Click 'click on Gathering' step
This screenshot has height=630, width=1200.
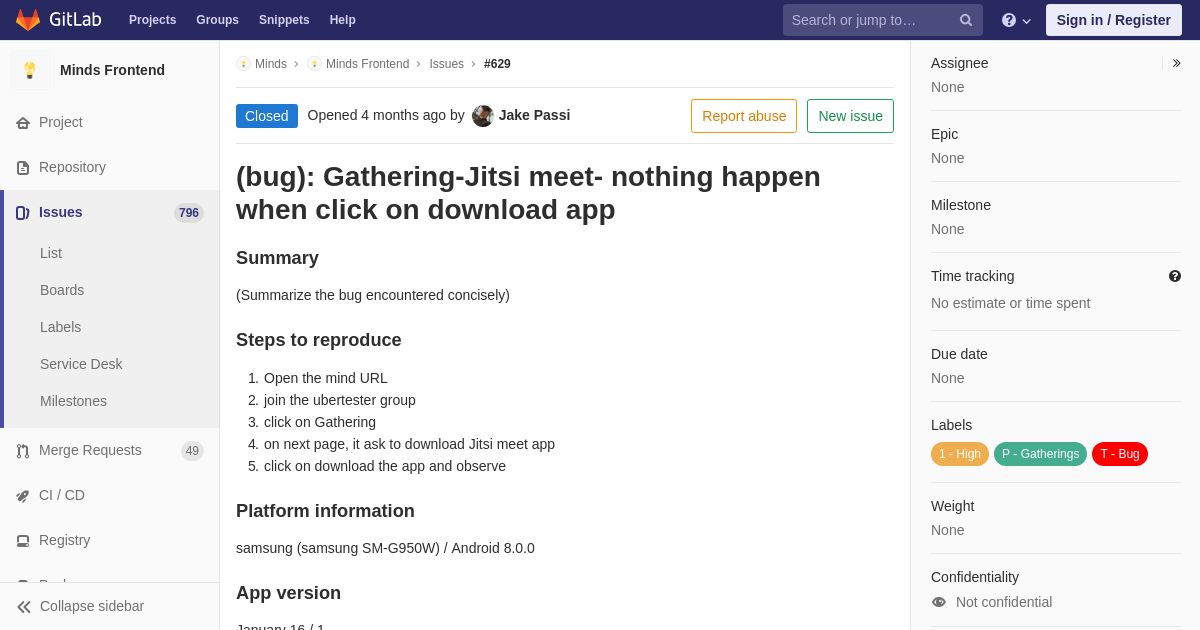(x=320, y=422)
